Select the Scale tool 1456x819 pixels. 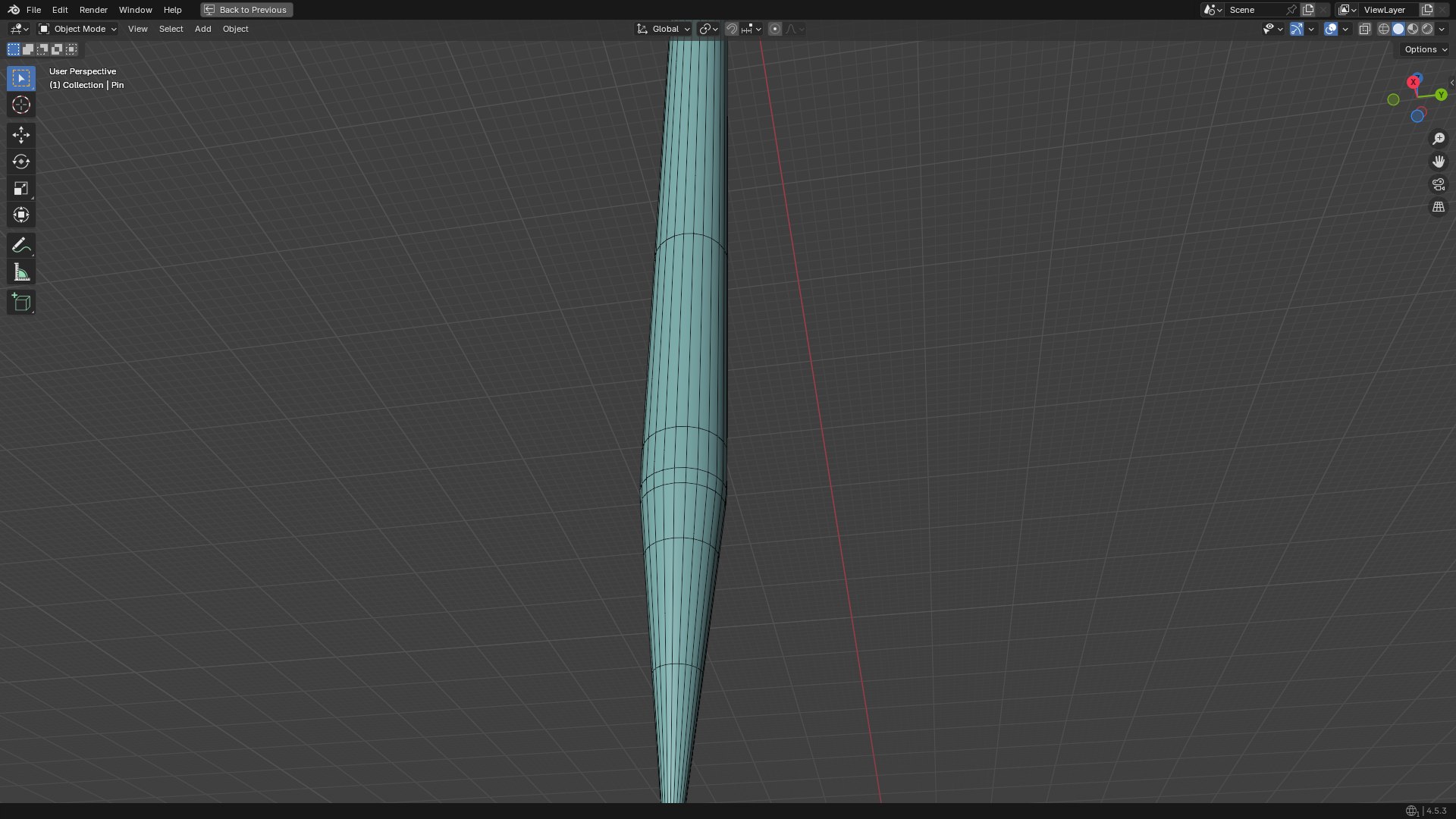tap(21, 188)
